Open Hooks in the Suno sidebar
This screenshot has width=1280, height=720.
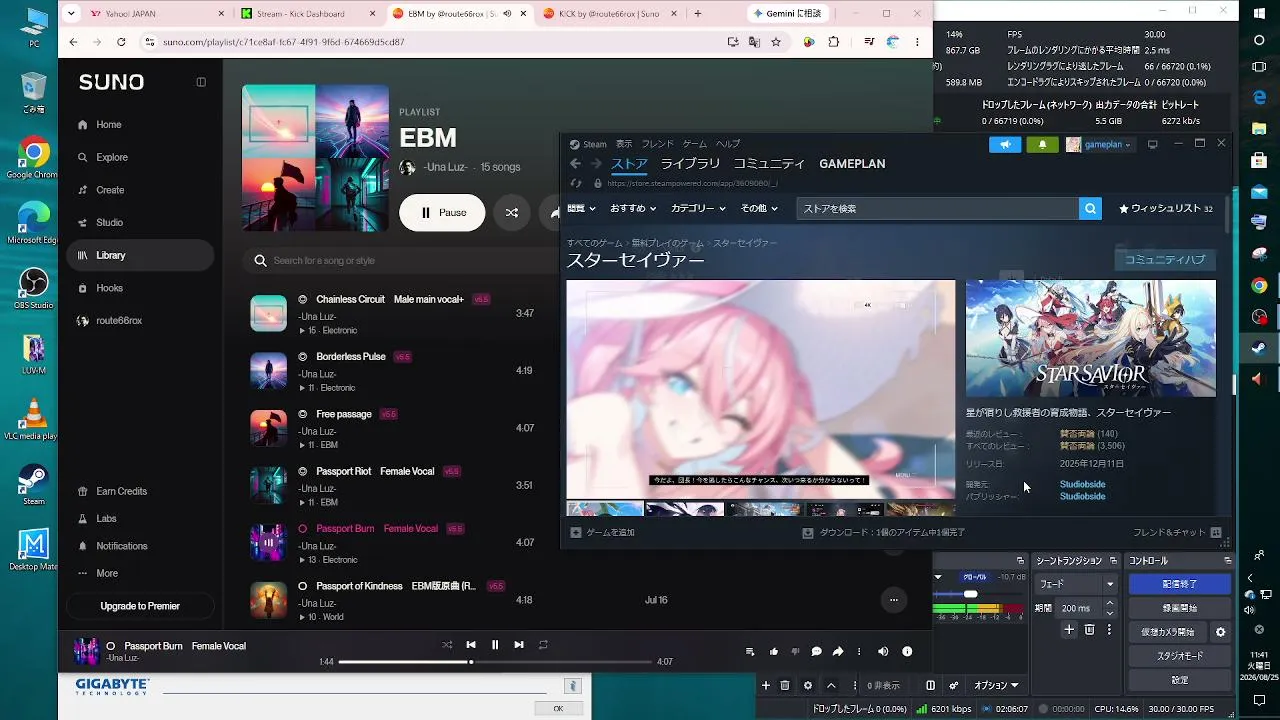click(110, 288)
